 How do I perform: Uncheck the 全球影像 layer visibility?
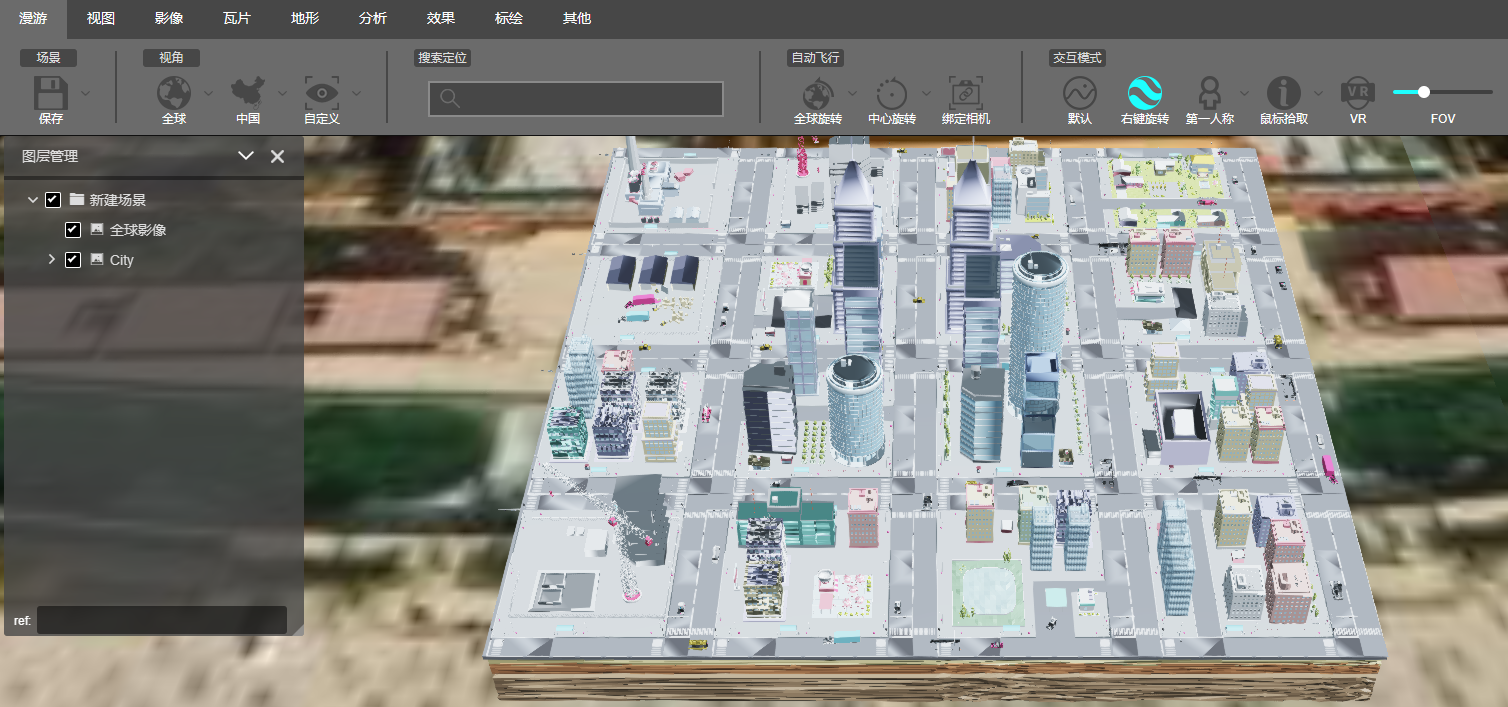click(x=72, y=230)
